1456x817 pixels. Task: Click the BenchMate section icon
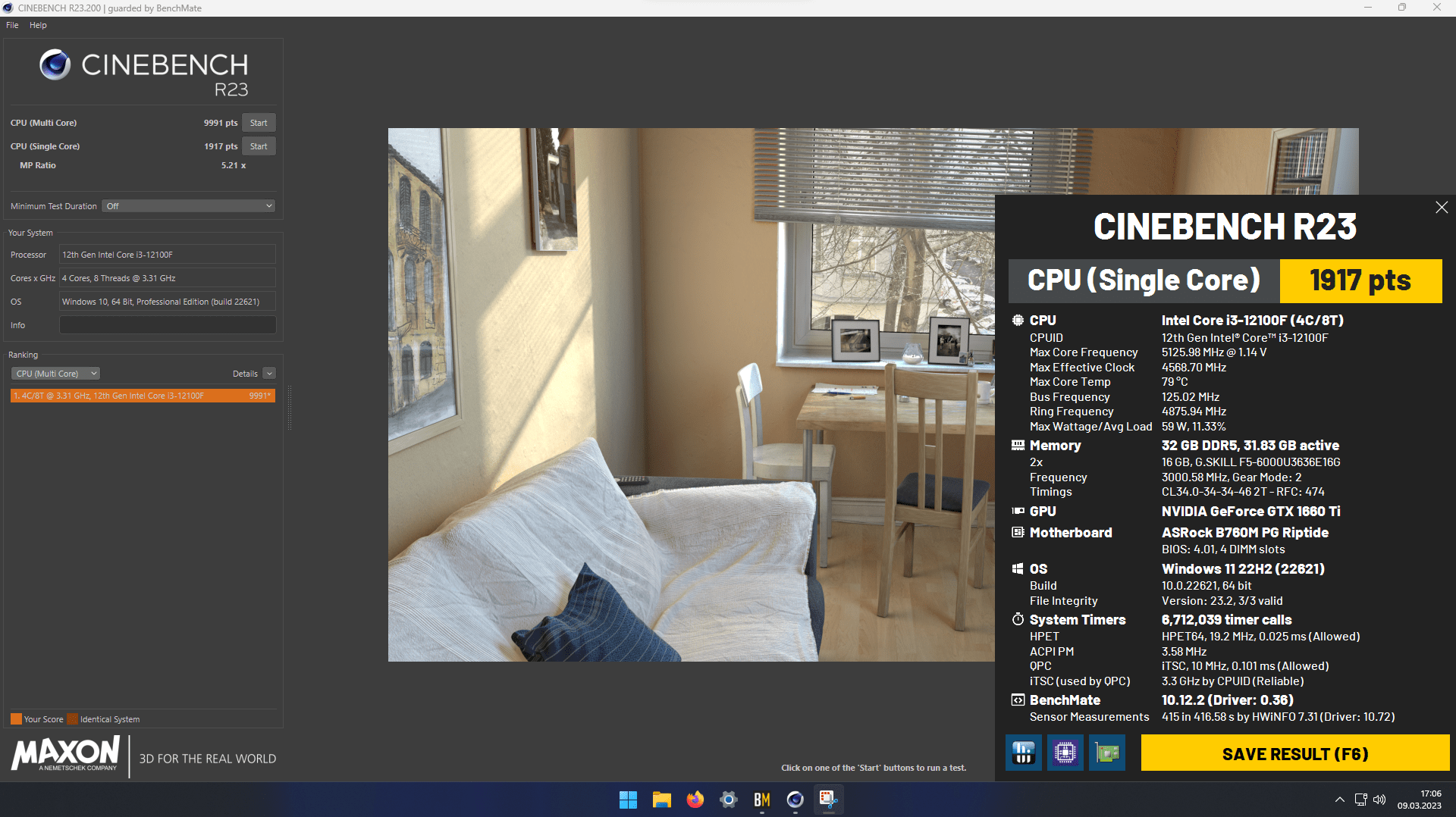click(x=1018, y=700)
